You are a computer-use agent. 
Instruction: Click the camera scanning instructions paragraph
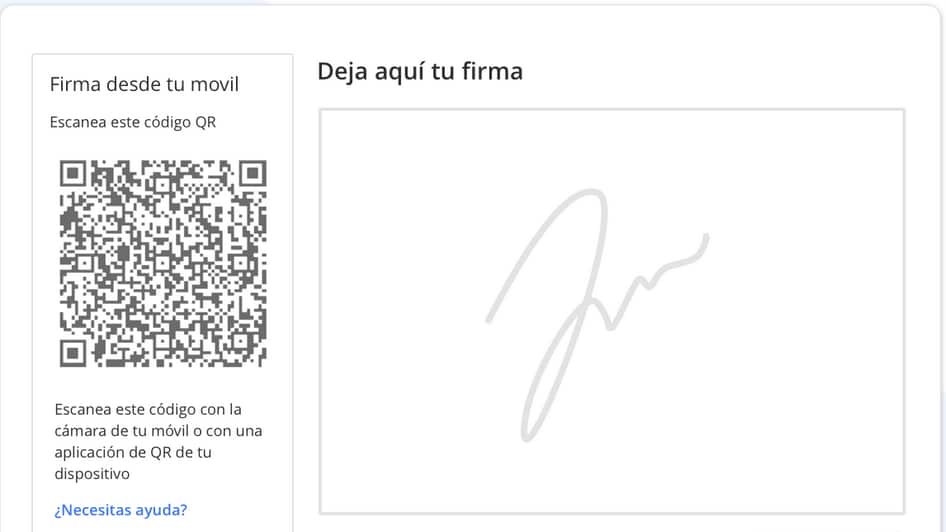point(158,442)
